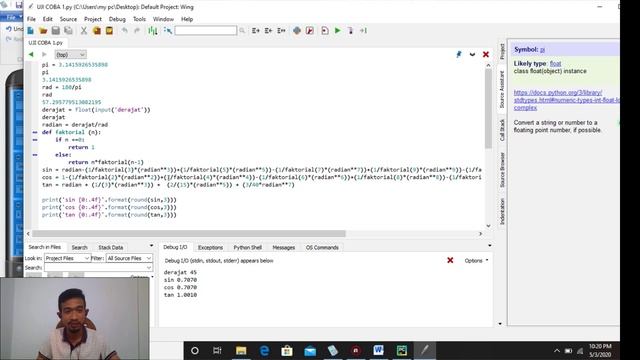Open the bottom-left panel tab menu arrow
The height and width of the screenshot is (360, 640).
(x=151, y=246)
